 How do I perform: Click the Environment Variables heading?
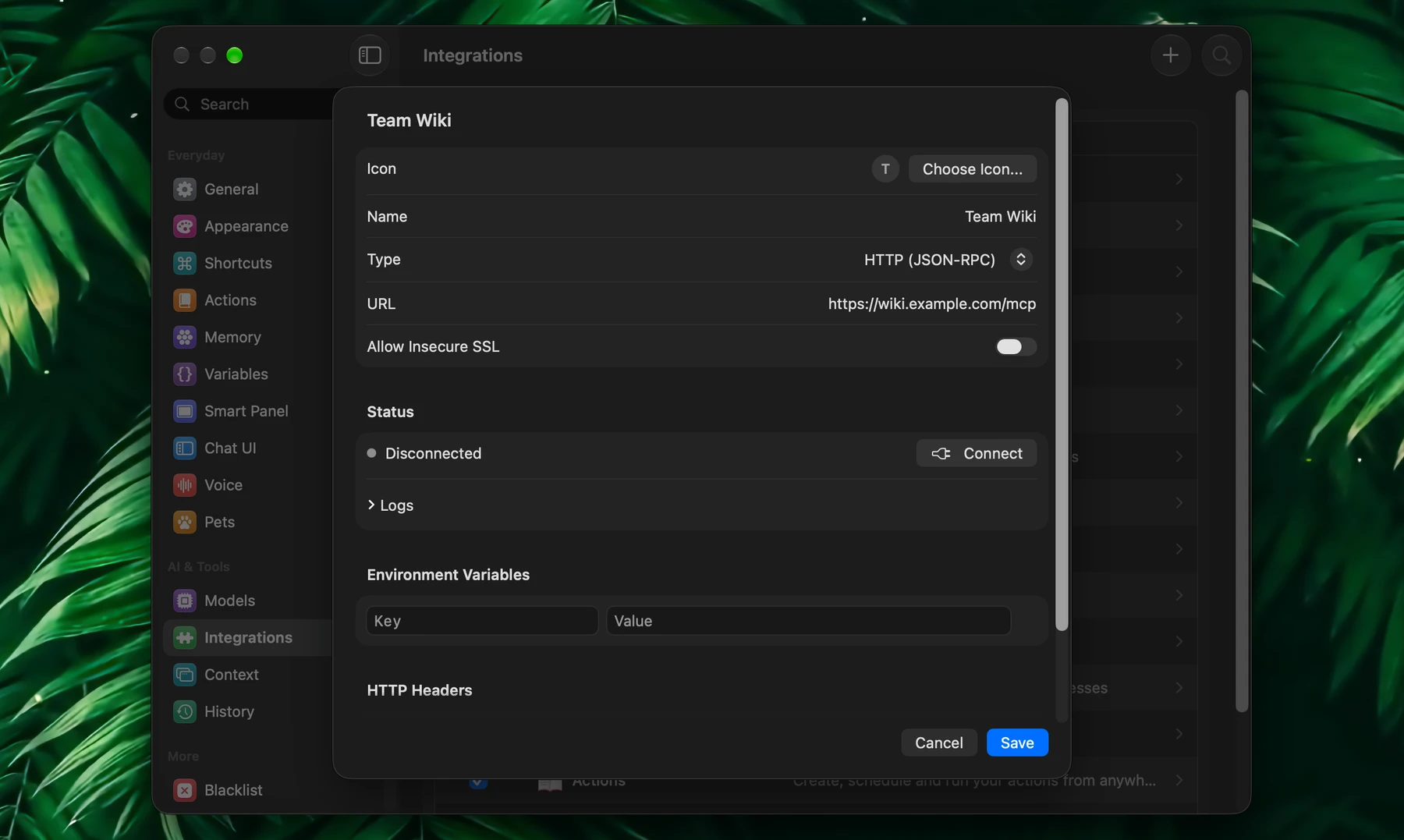point(448,575)
